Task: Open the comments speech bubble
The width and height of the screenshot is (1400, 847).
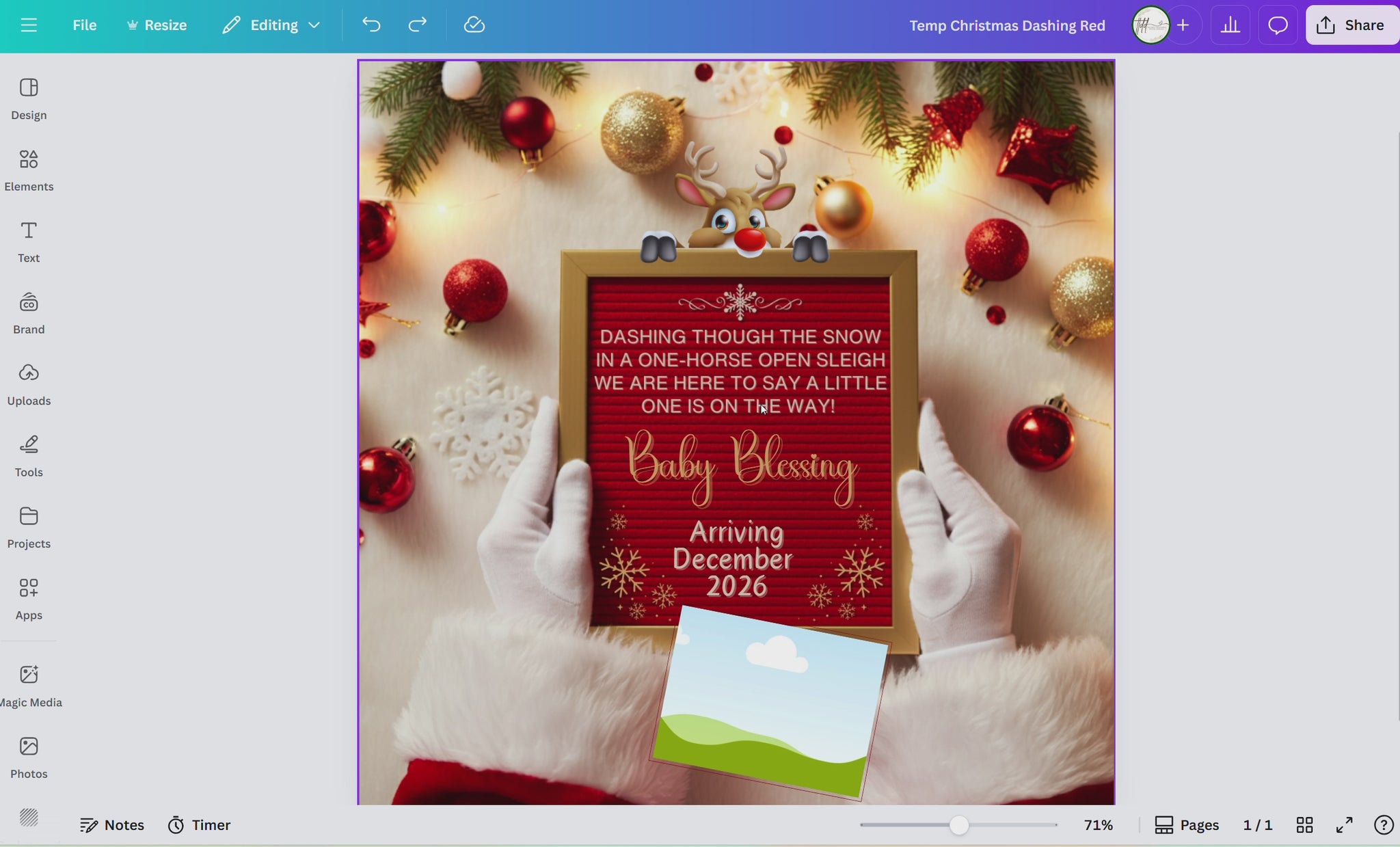Action: coord(1277,25)
